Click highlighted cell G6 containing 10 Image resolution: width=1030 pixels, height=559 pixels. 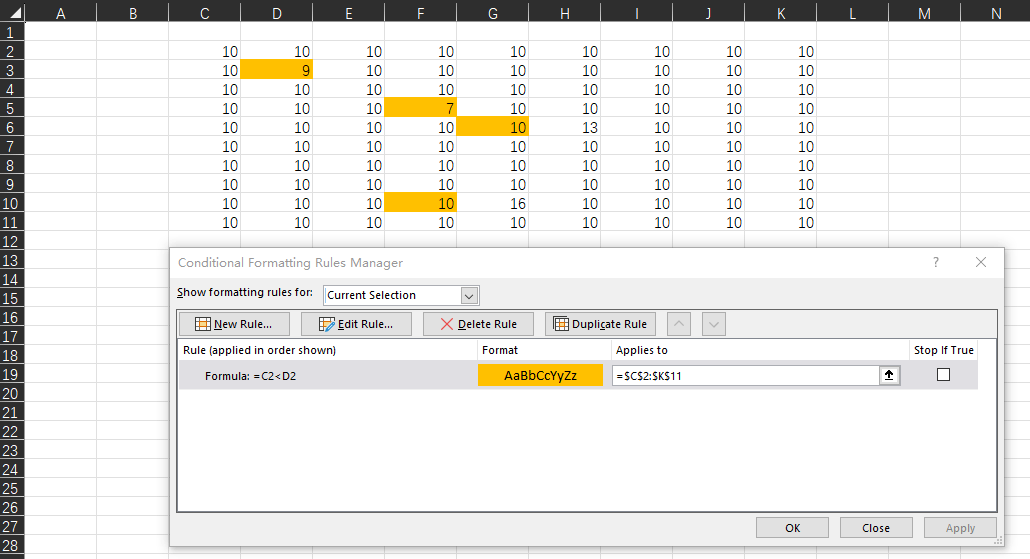tap(493, 127)
